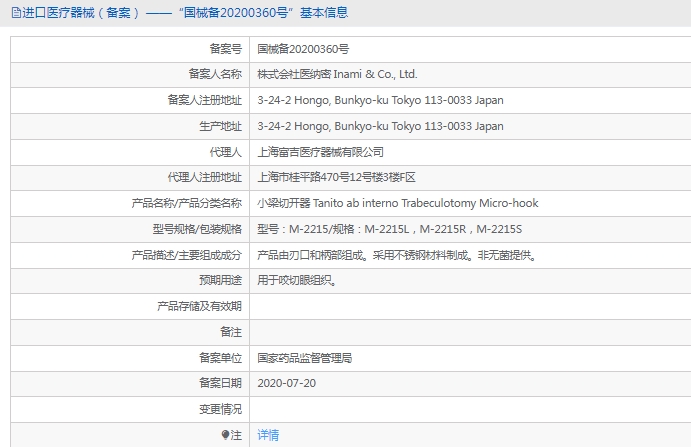Viewport: 691px width, 447px height.
Task: Select the text 小梁切开器 Tanito ab interno Trabeculotomy Micro-hook
Action: [x=398, y=203]
